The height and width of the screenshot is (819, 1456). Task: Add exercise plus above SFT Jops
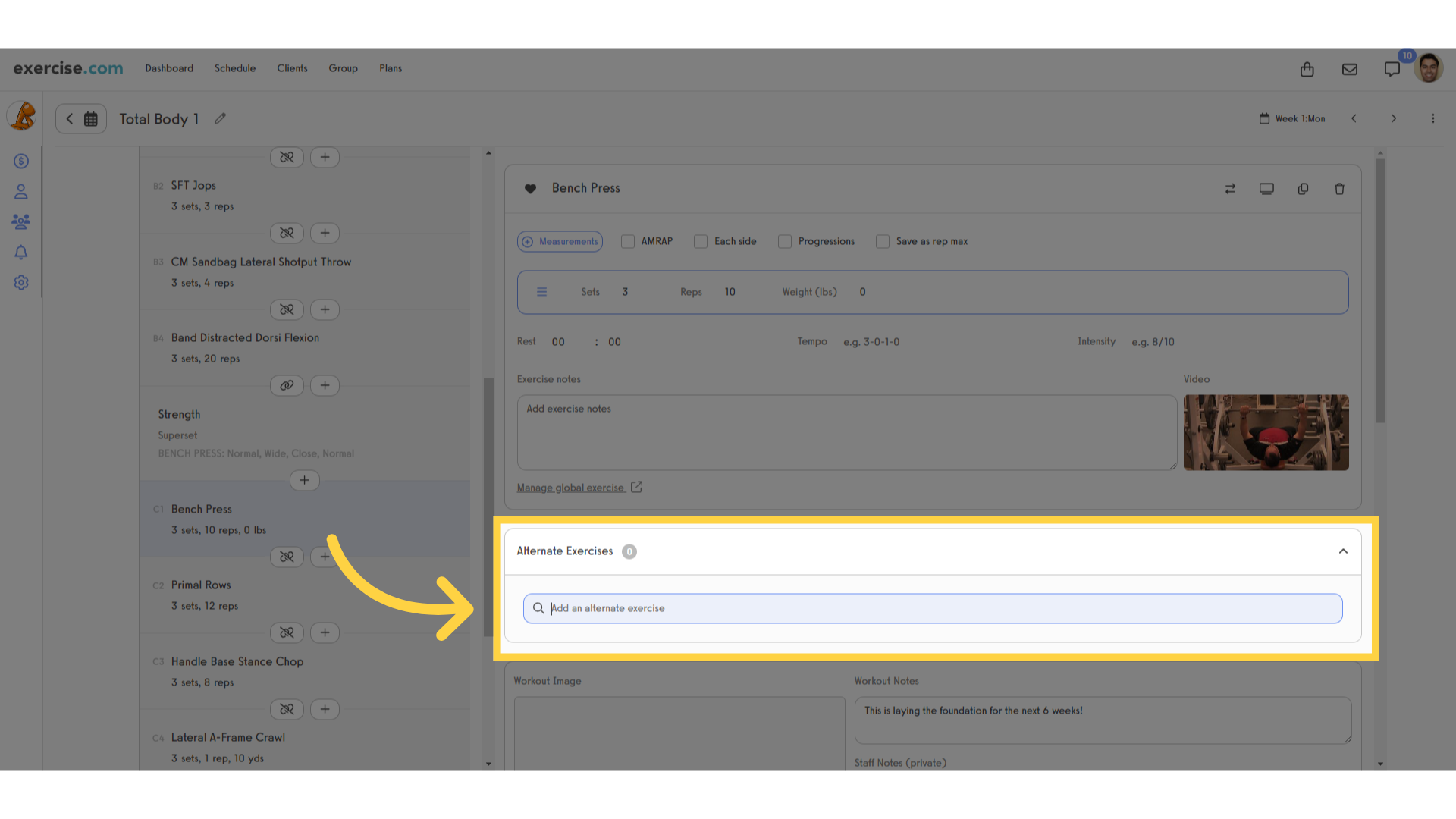coord(325,158)
